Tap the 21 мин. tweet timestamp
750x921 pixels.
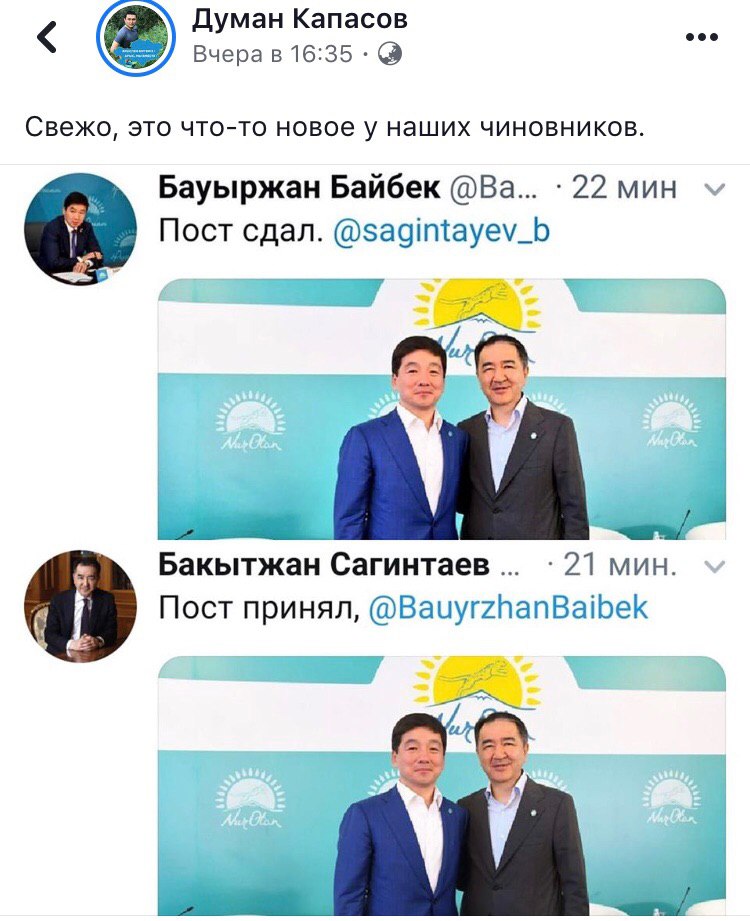(620, 565)
